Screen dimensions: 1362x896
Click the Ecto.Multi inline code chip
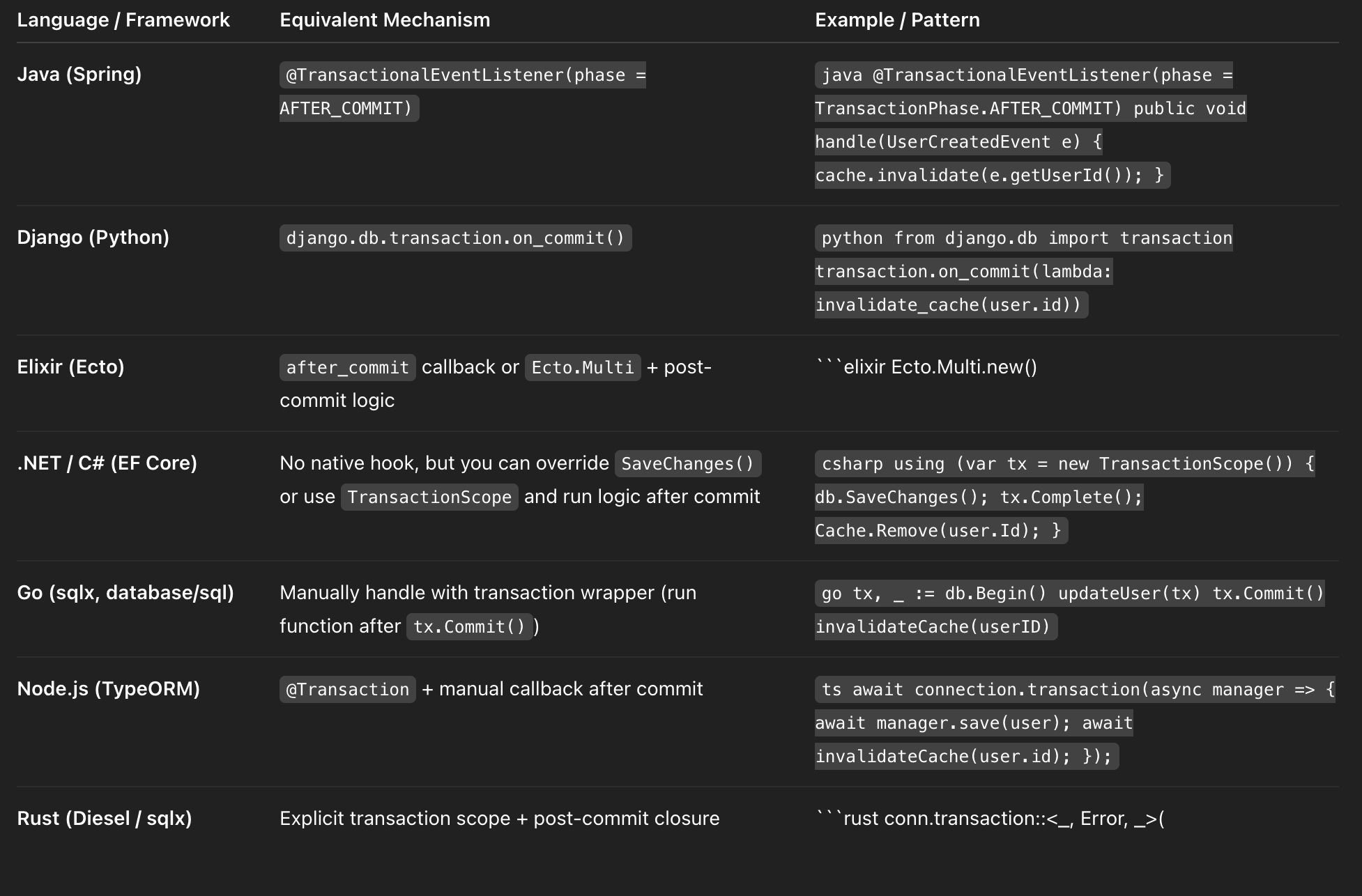583,368
